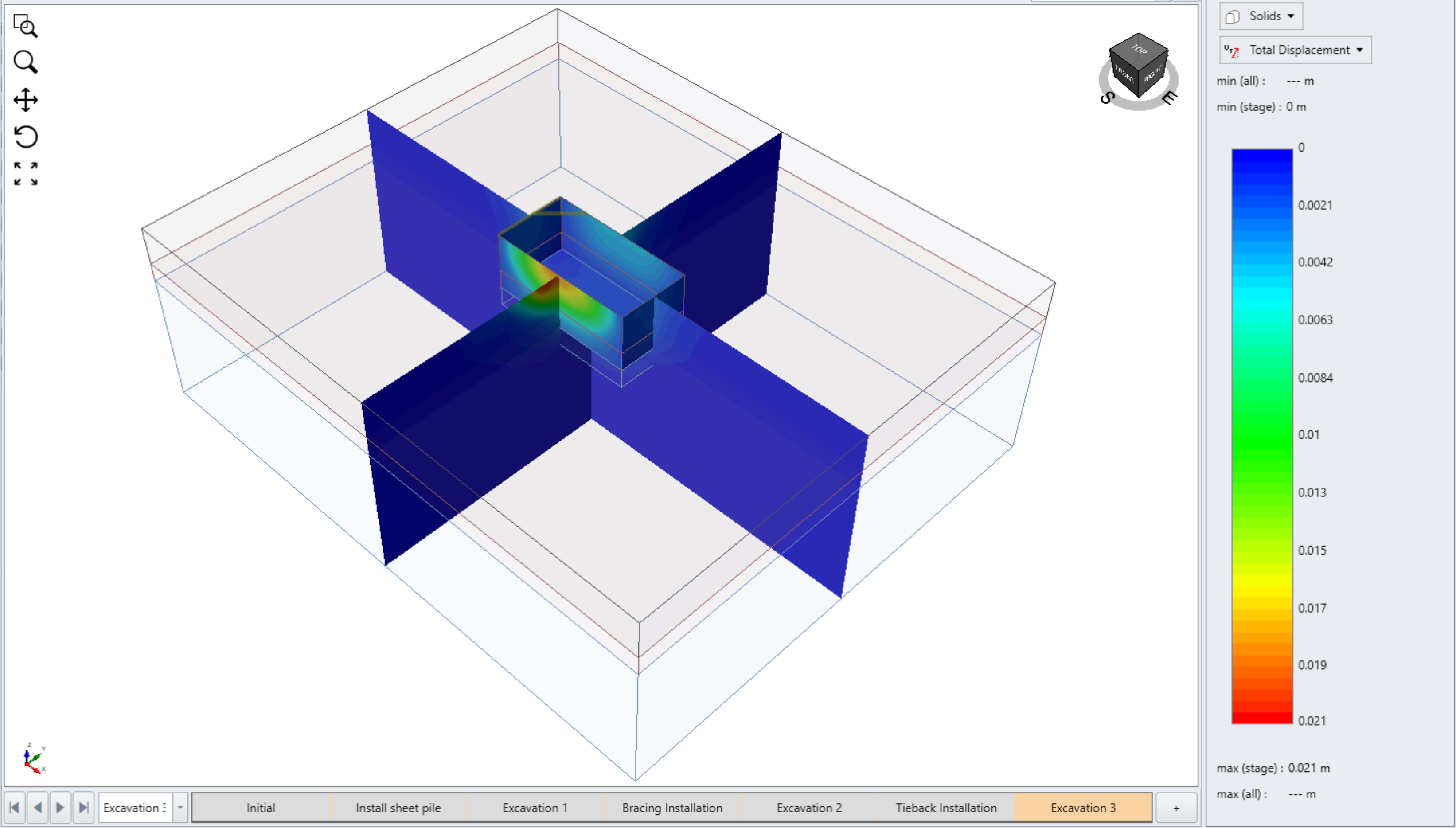1456x828 pixels.
Task: Click the max (all) readout
Action: pos(1266,794)
